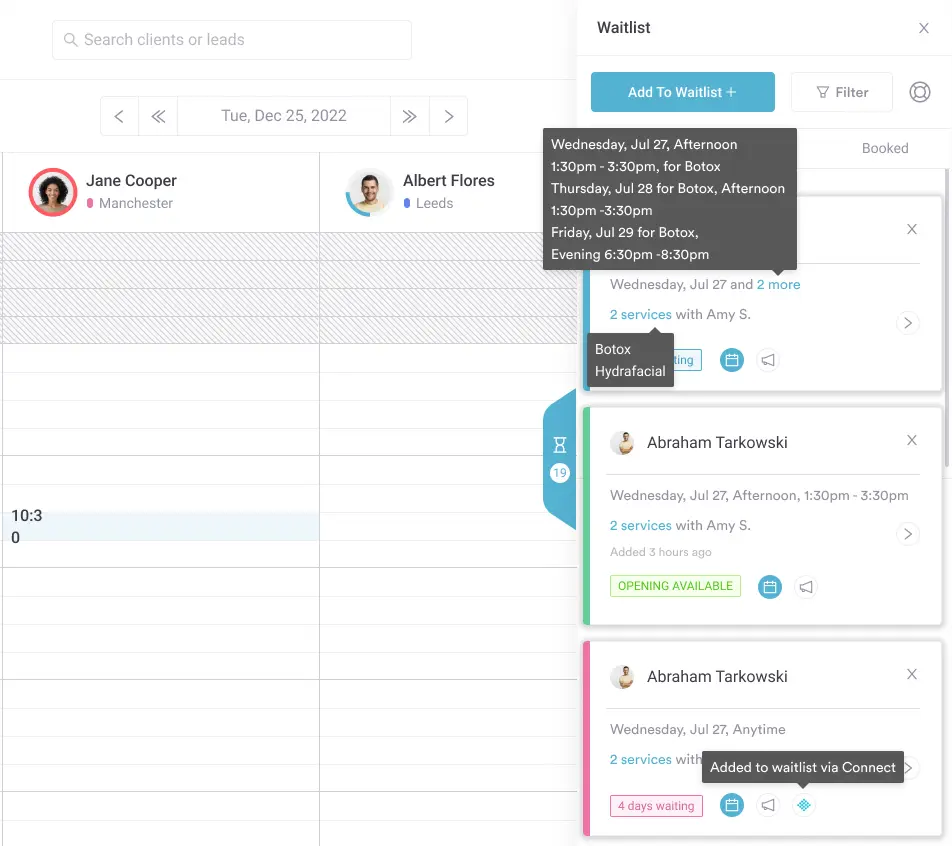Open waitlist settings via the target icon
The width and height of the screenshot is (952, 846).
[x=920, y=91]
